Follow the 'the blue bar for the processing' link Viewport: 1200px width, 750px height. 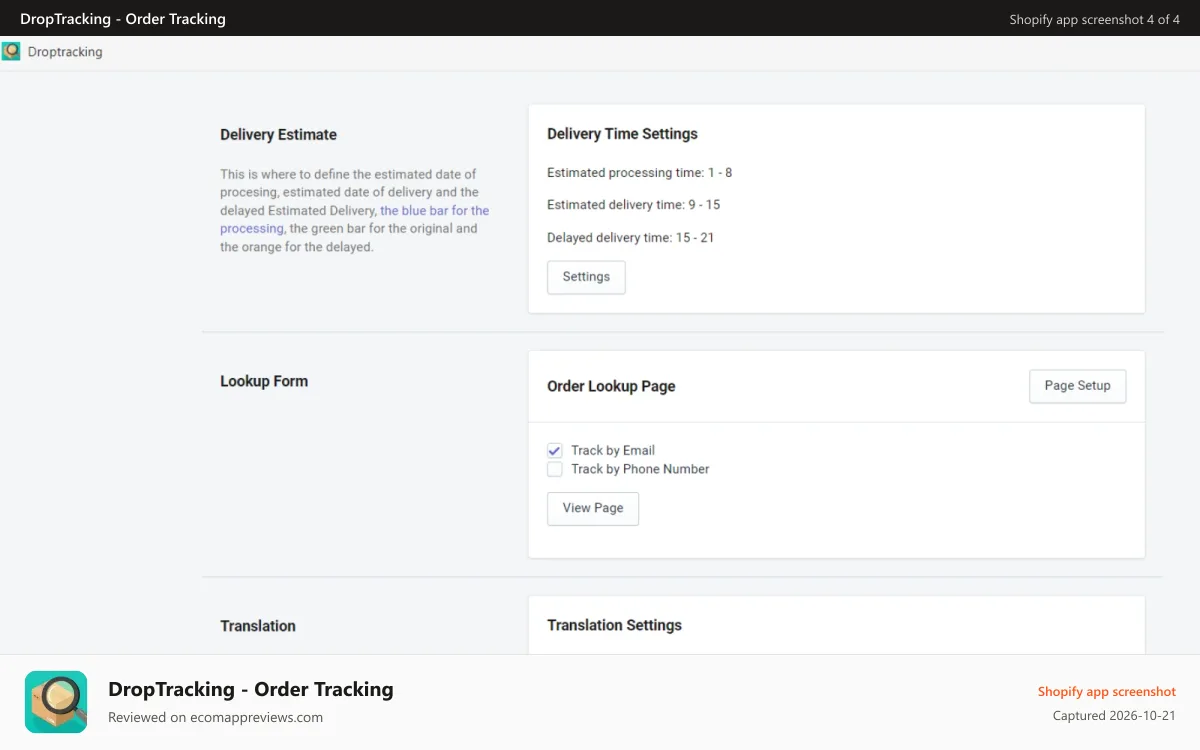(x=355, y=220)
